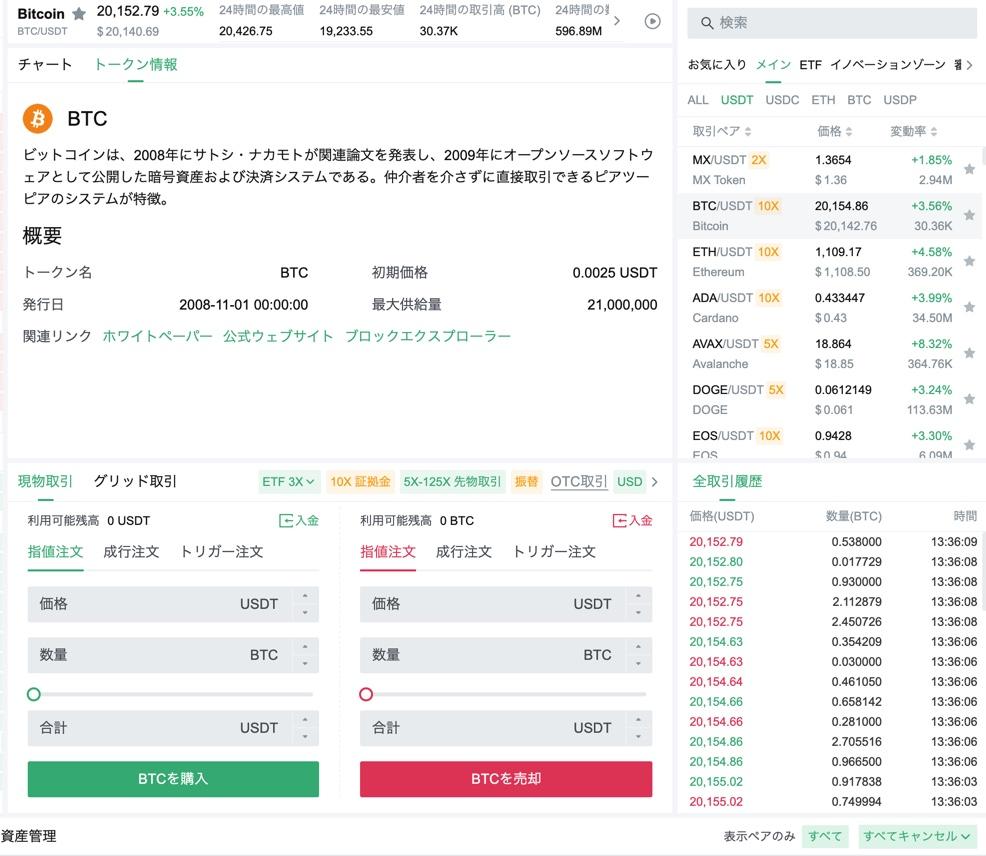Select the ETH/USDT pair row
The image size is (986, 856).
[x=829, y=262]
